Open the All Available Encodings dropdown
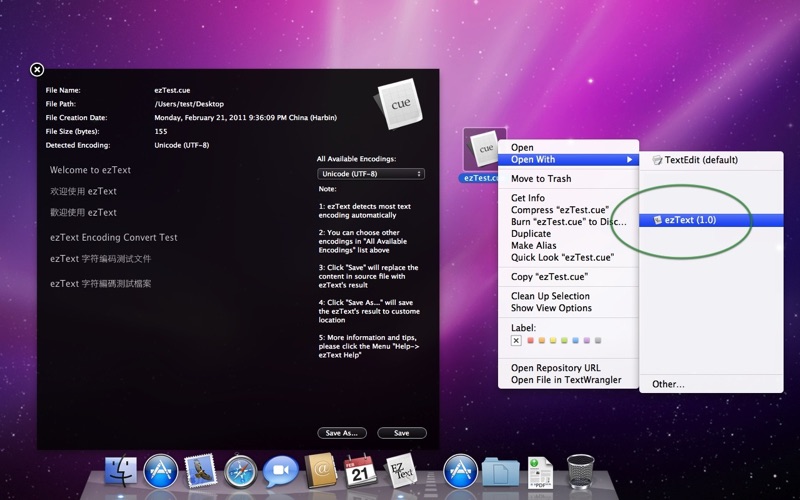The width and height of the screenshot is (800, 500). coord(370,174)
